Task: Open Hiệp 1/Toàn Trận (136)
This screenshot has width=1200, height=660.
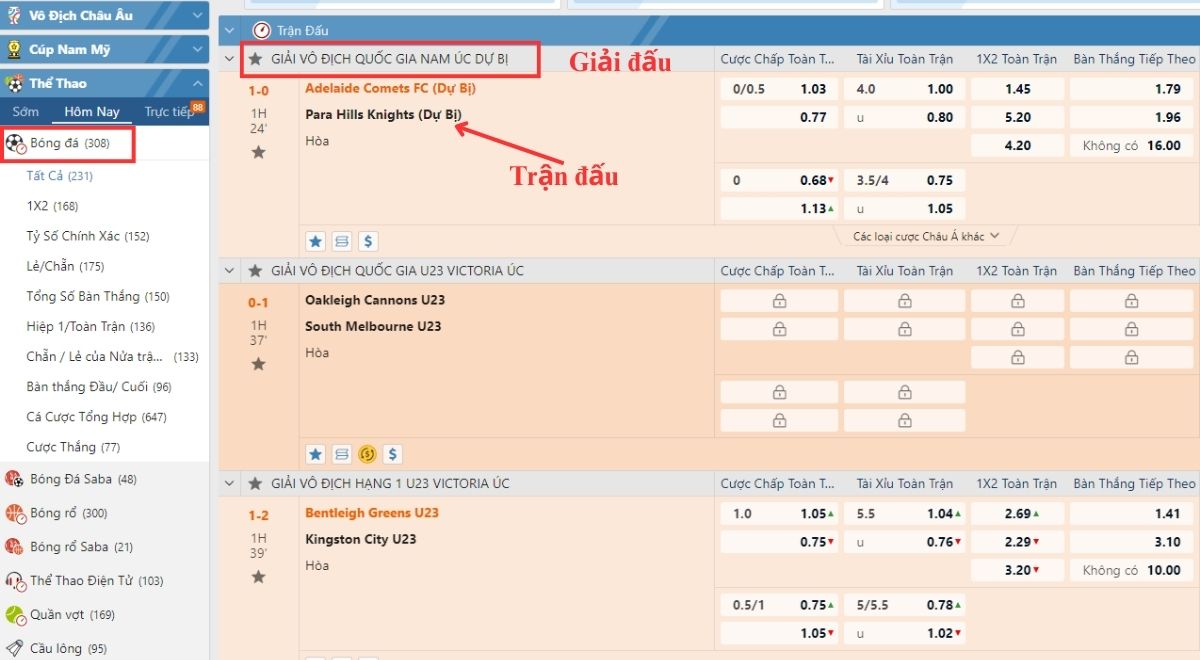Action: coord(90,326)
